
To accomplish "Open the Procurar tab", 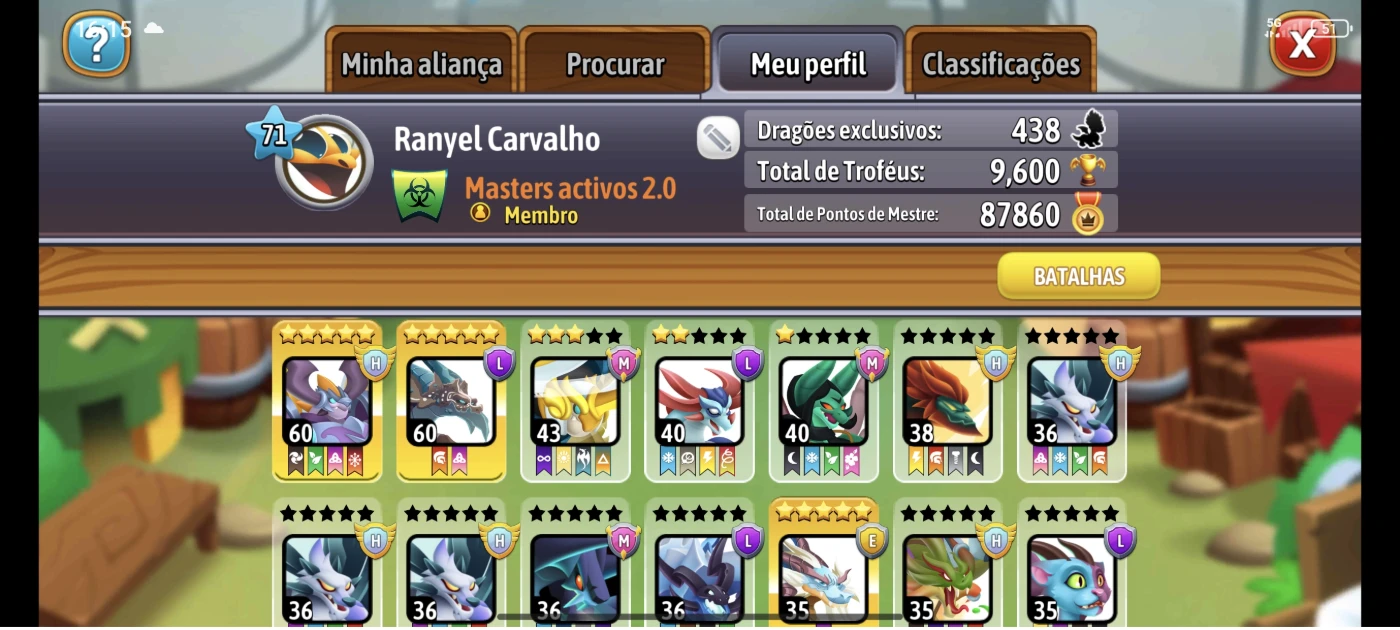I will (615, 64).
